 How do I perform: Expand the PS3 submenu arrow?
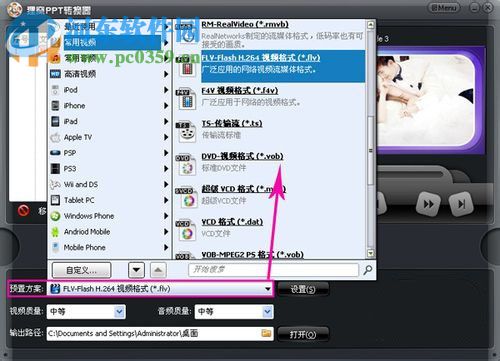[x=166, y=168]
